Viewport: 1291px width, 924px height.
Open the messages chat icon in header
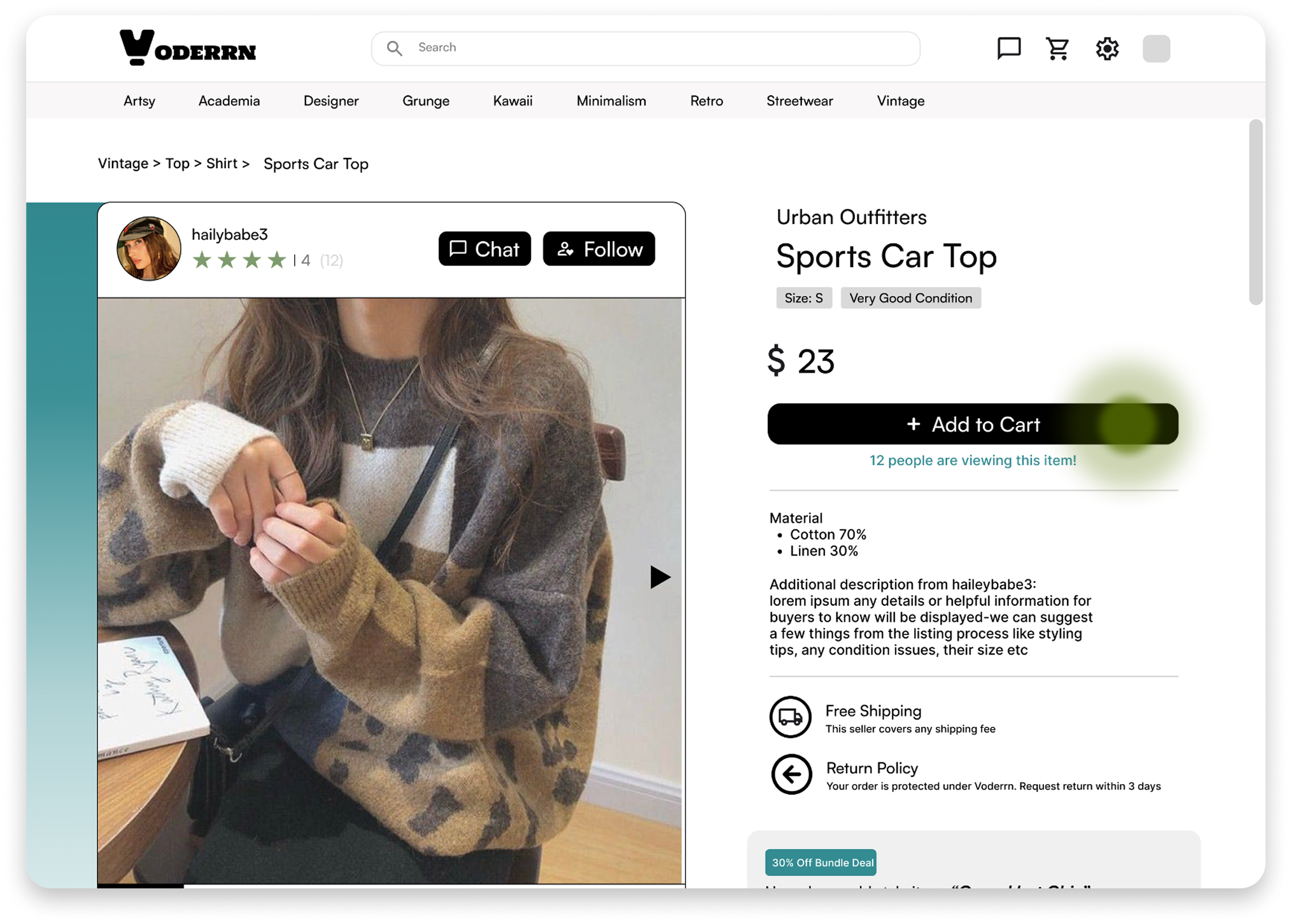tap(1008, 48)
